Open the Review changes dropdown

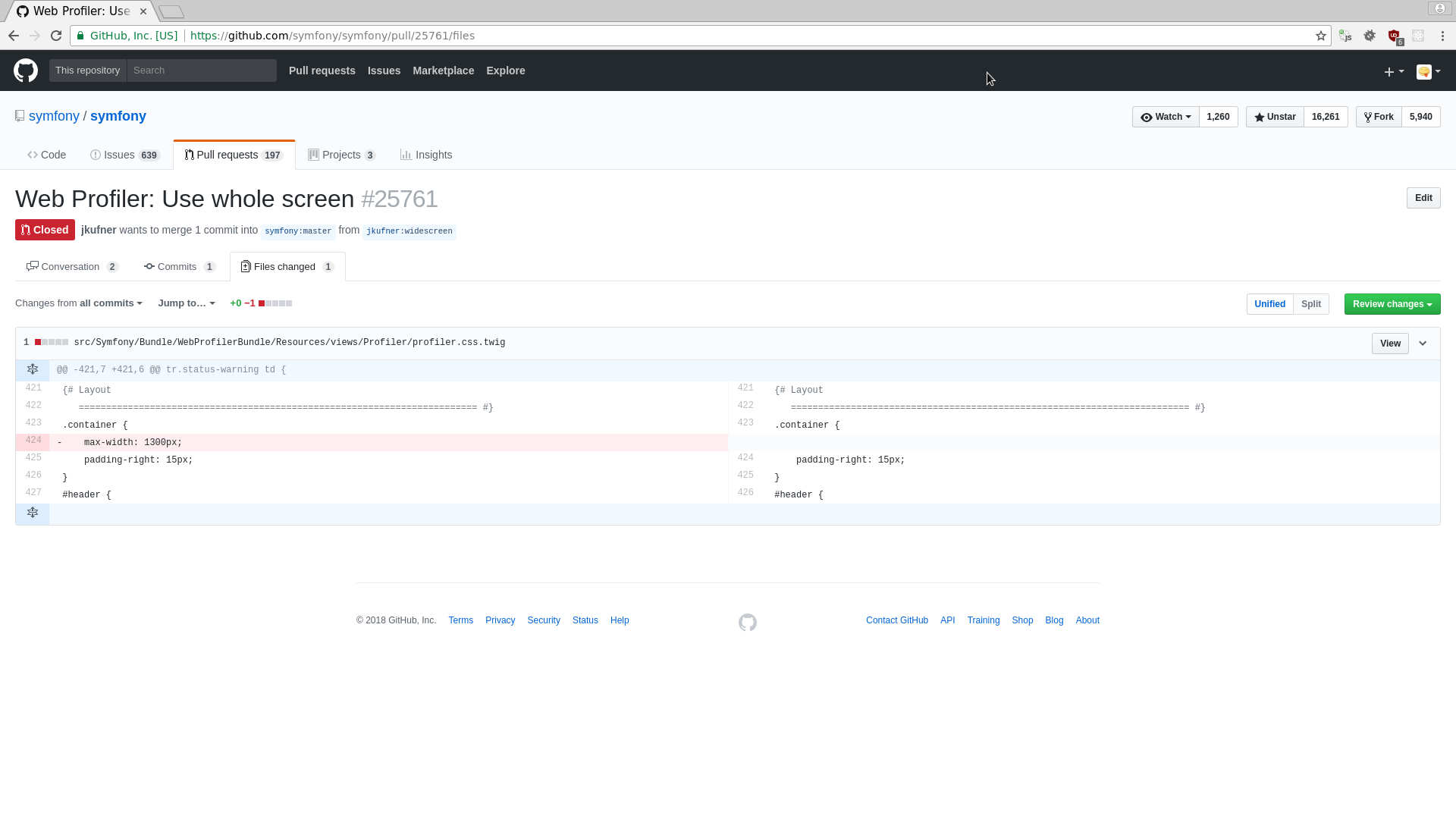1392,304
